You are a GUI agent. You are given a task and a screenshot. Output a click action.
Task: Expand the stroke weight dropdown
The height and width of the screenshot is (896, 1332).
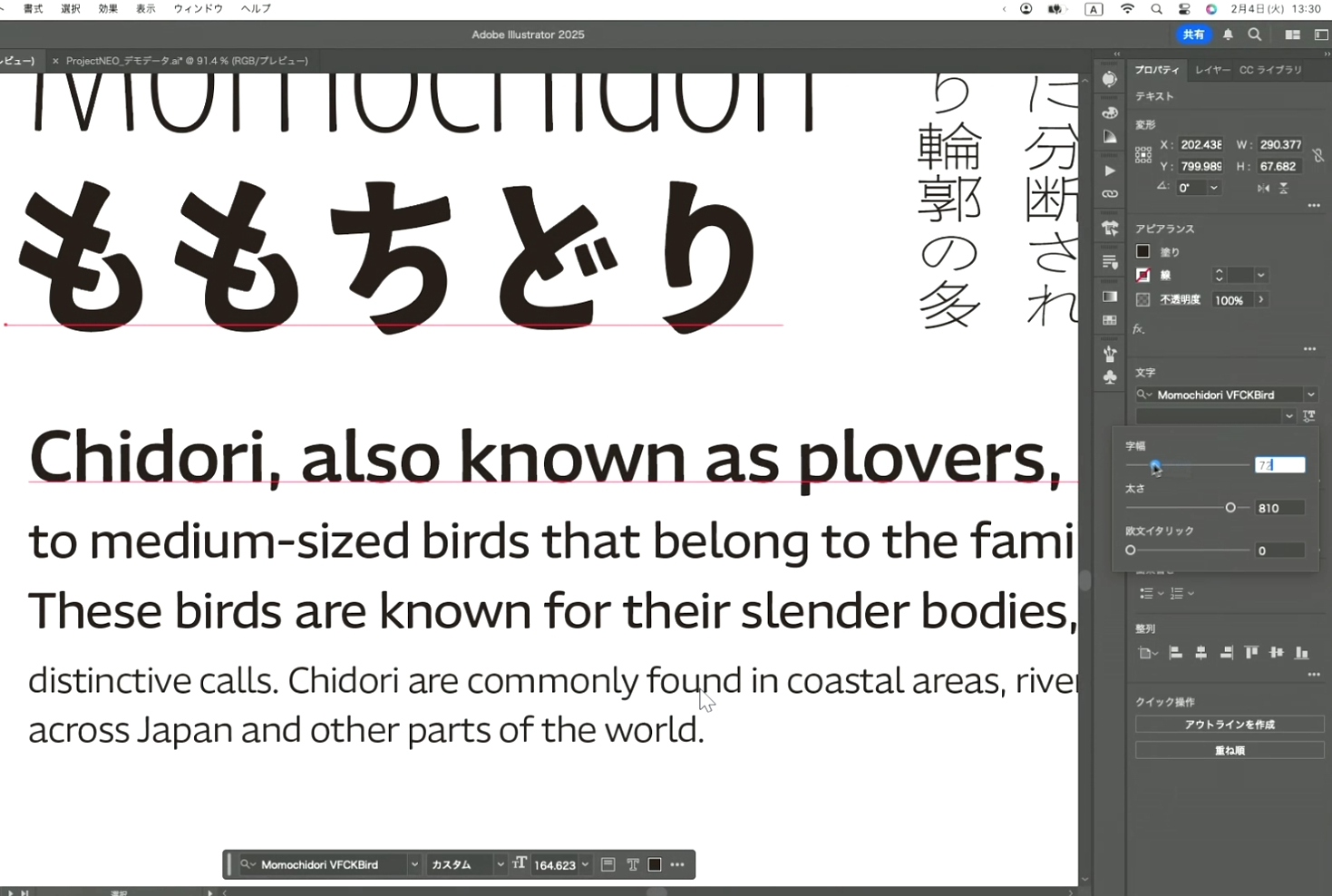tap(1261, 275)
